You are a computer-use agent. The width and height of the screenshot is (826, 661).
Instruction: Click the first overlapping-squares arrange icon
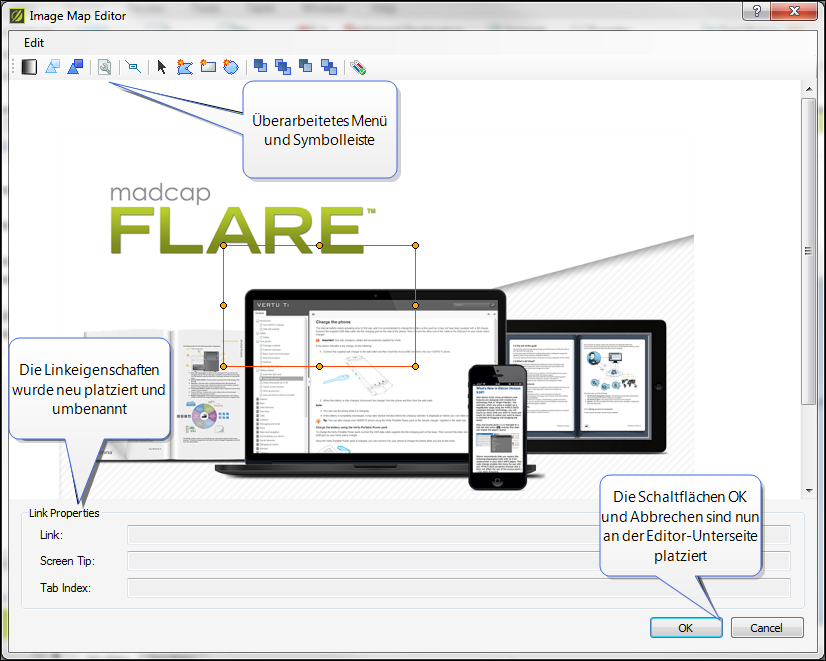pyautogui.click(x=260, y=67)
